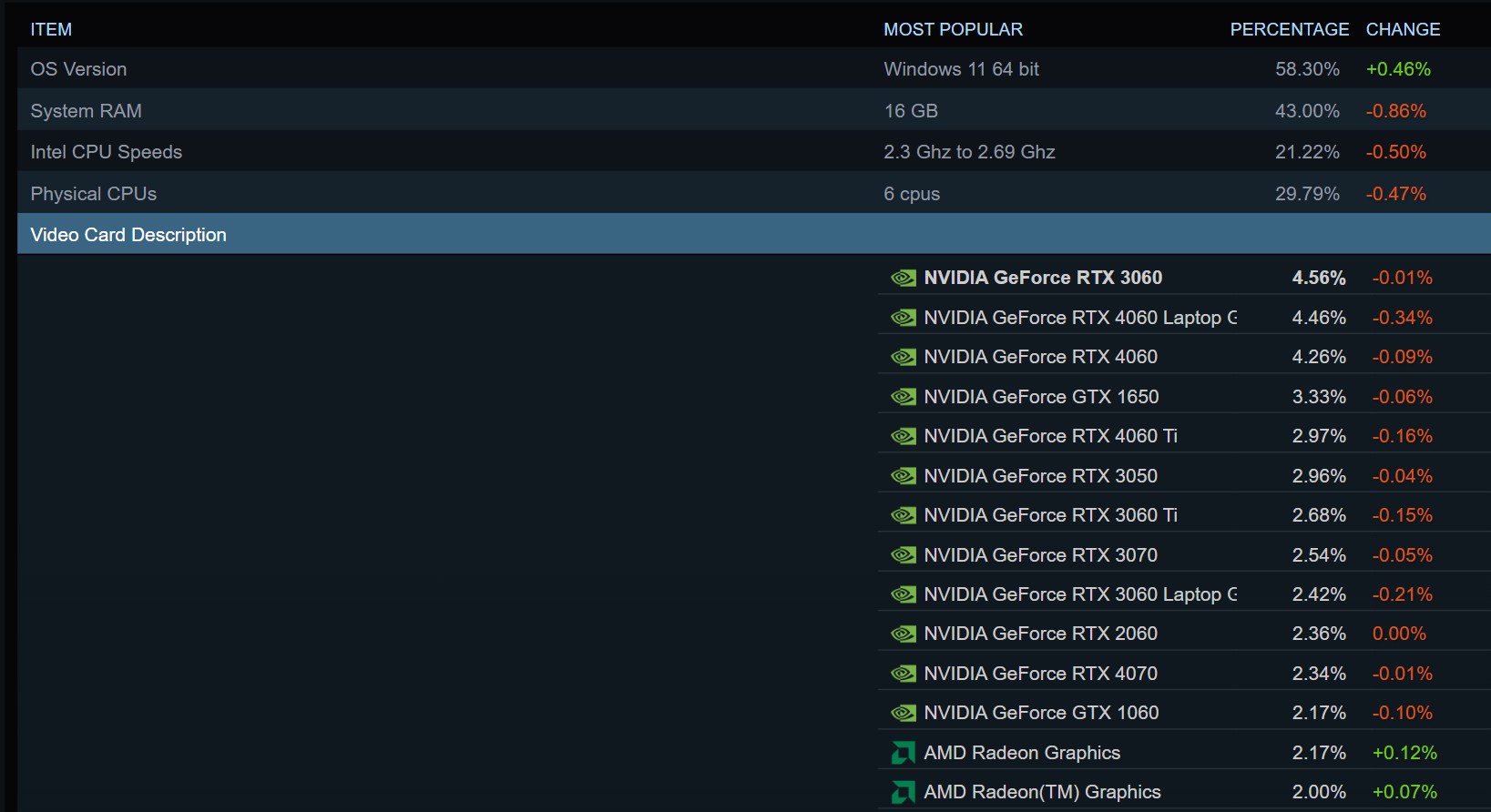
Task: Click 2.3 Ghz to 2.69 Ghz value
Action: click(969, 152)
